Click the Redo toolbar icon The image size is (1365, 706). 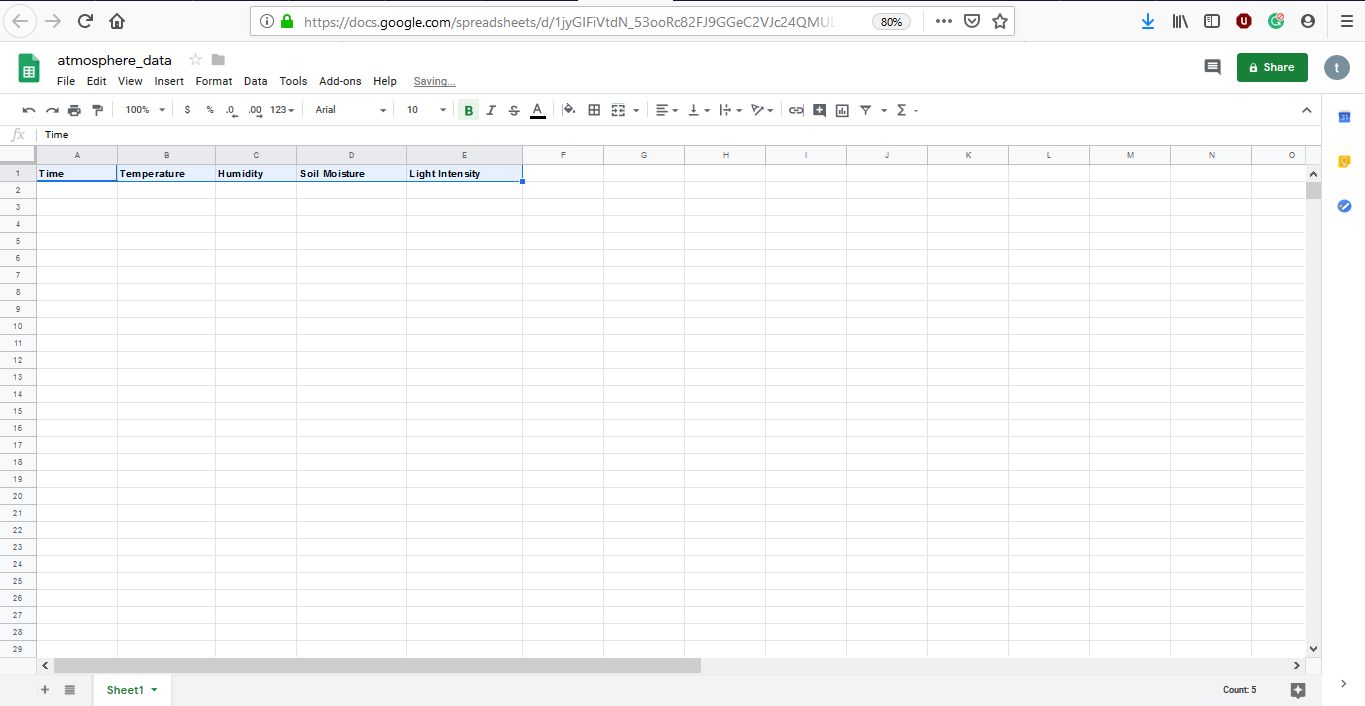pyautogui.click(x=52, y=110)
